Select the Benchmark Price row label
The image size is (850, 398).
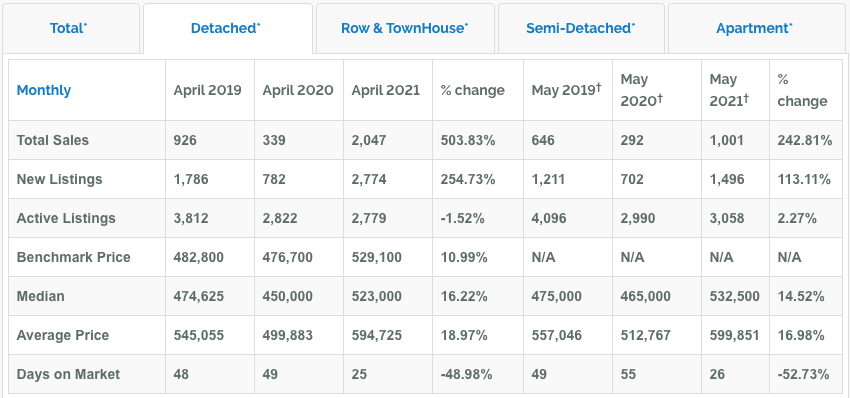click(74, 257)
